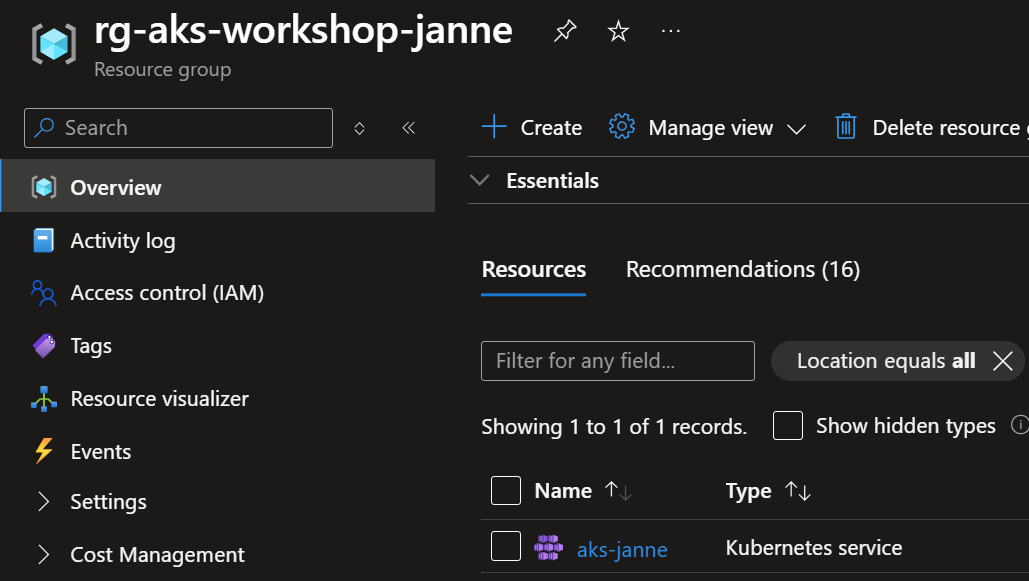Expand the Settings section in sidebar
Screen dimensions: 1029x581
[x=43, y=502]
